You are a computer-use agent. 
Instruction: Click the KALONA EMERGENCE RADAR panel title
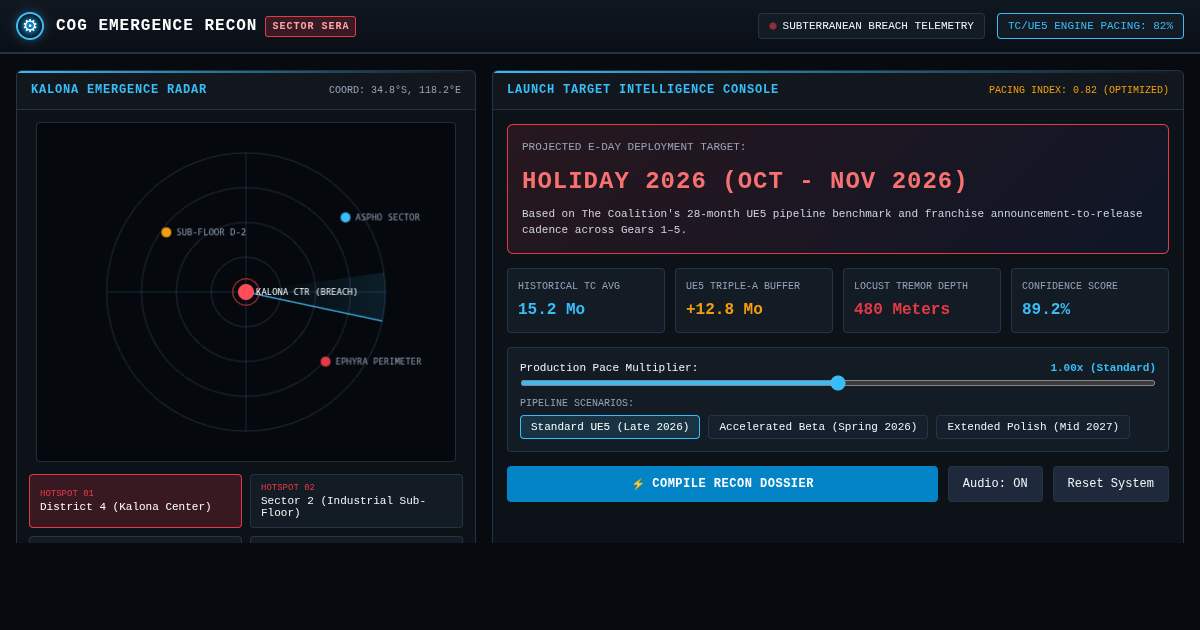tap(119, 90)
